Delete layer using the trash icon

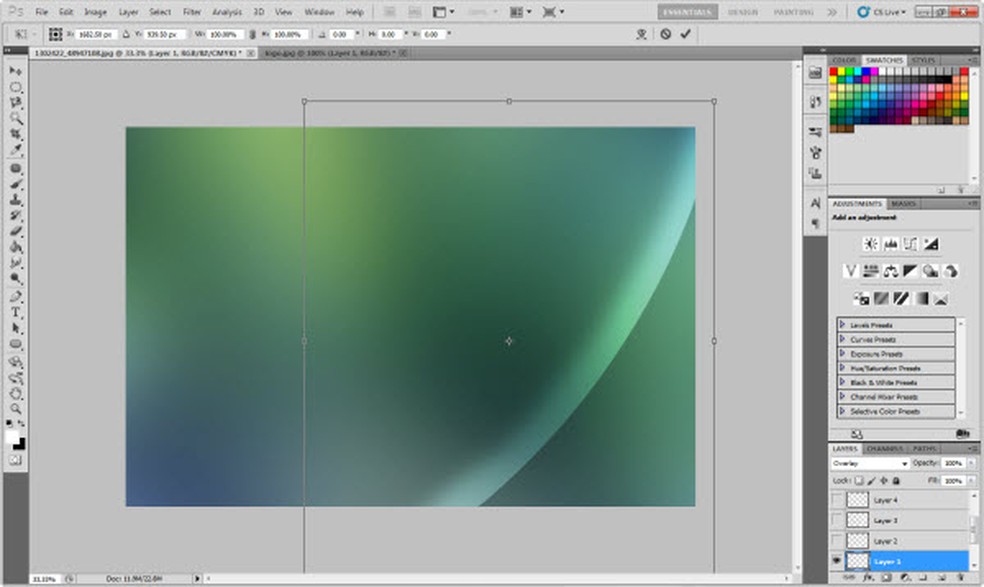pyautogui.click(x=960, y=578)
